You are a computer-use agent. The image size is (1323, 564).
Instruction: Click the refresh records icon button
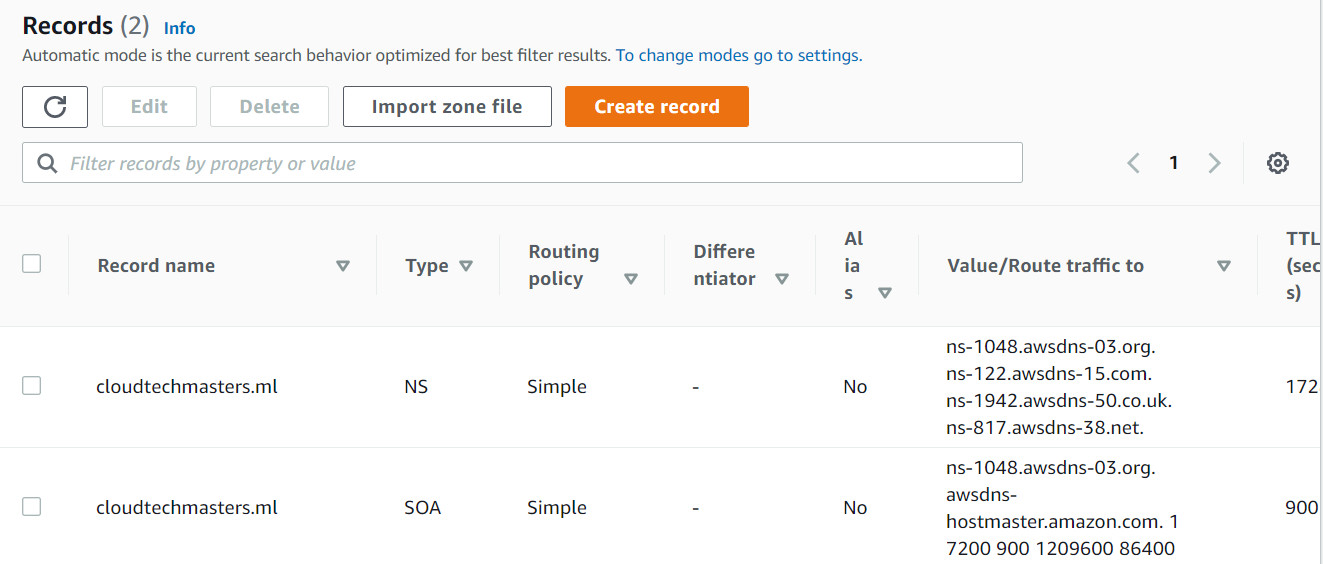55,107
